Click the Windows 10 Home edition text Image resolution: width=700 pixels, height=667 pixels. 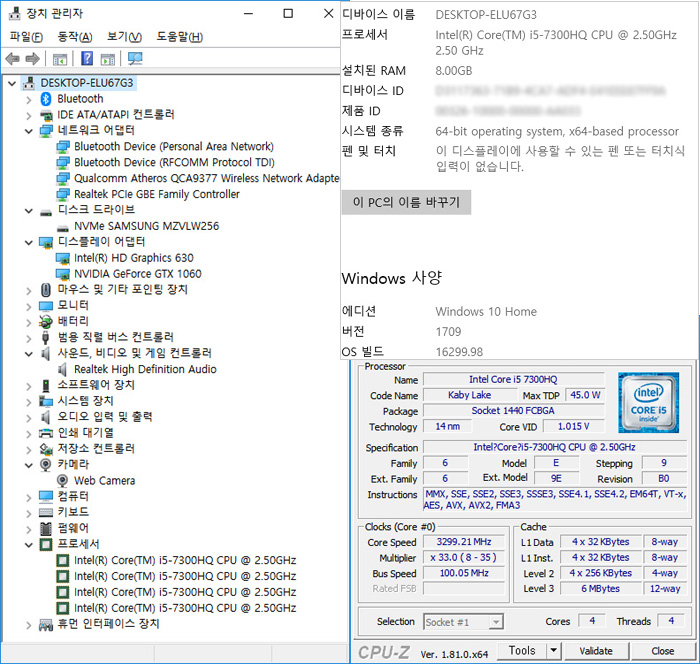click(486, 312)
